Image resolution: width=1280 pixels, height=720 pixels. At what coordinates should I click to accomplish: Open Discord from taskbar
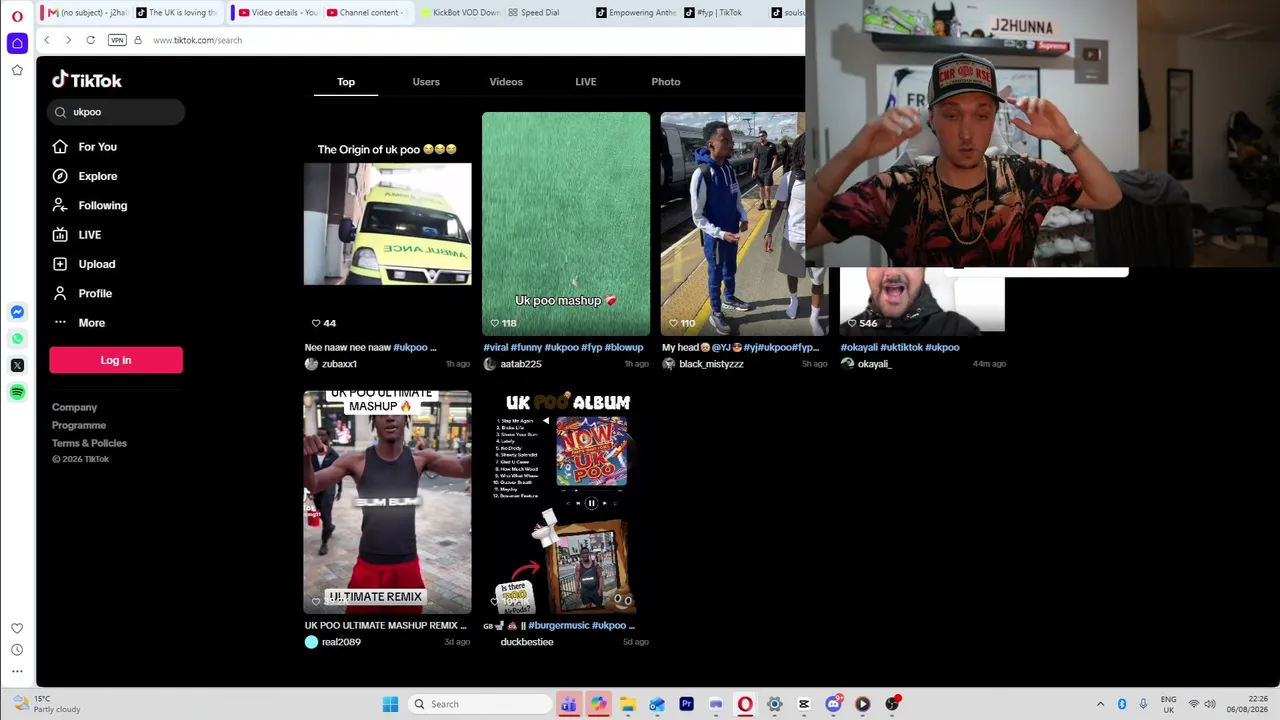[x=833, y=704]
